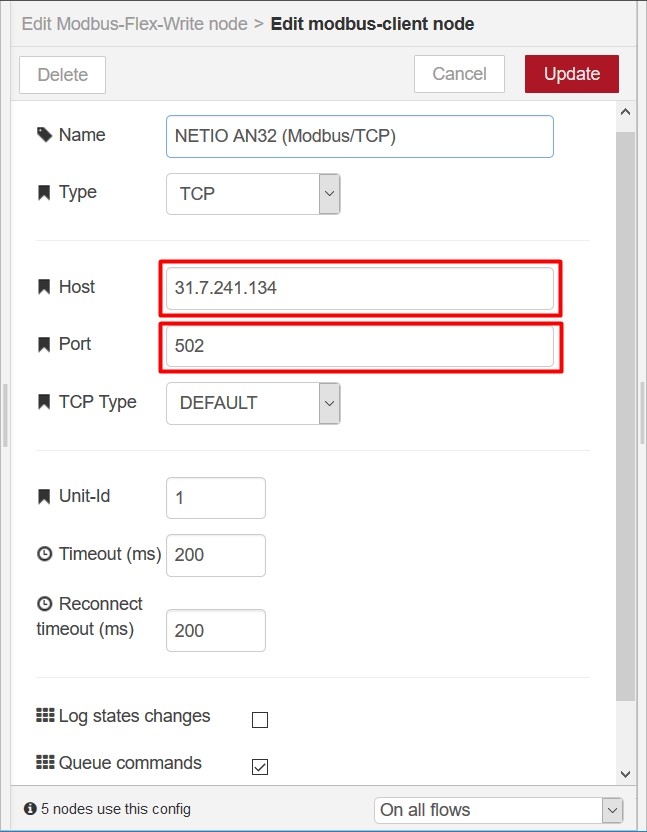The height and width of the screenshot is (832, 647).
Task: Click the grid icon beside Log states changes
Action: click(45, 715)
